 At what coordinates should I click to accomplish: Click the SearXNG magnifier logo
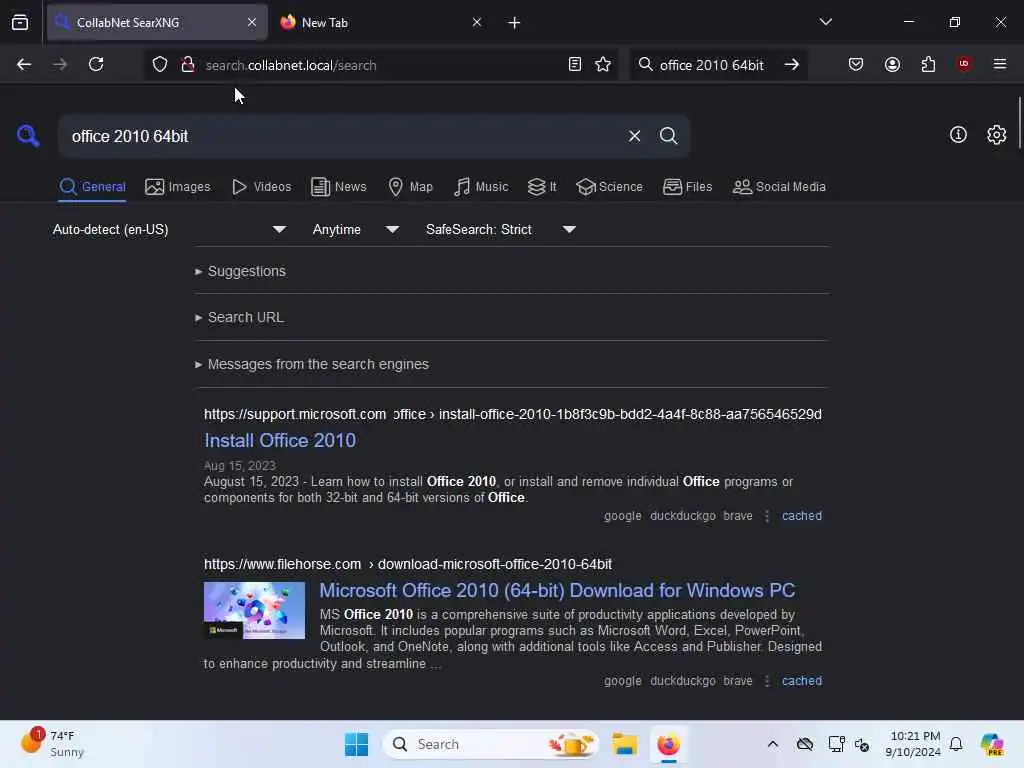[27, 136]
